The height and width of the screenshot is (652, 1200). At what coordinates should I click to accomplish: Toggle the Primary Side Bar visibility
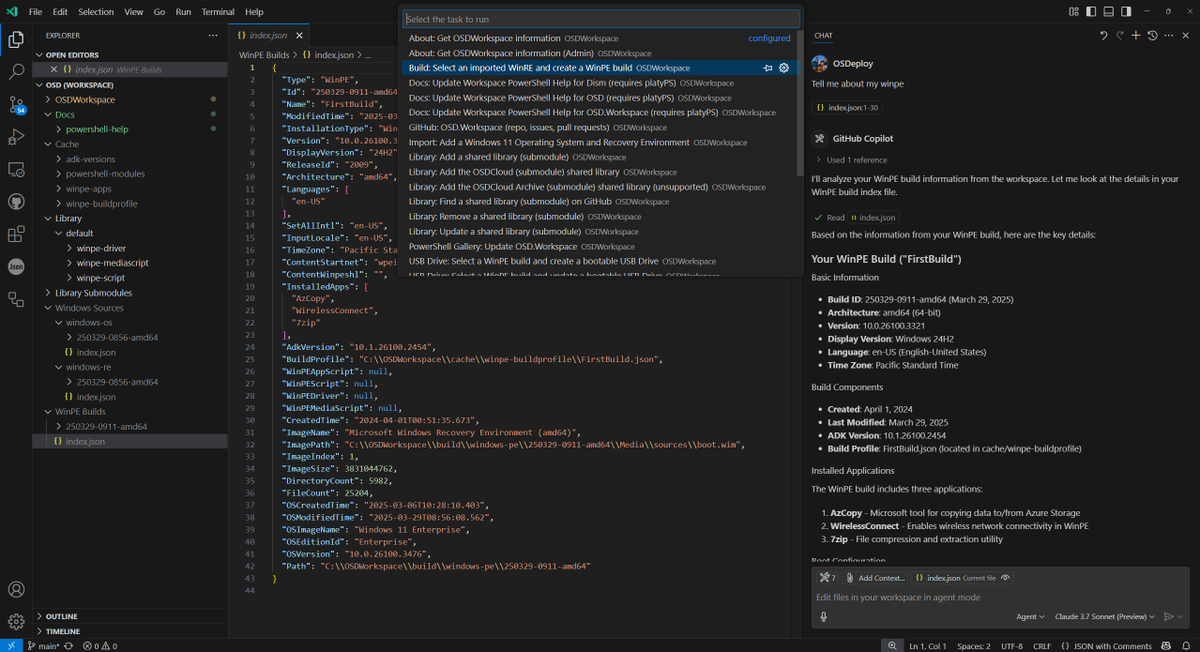tap(1091, 12)
